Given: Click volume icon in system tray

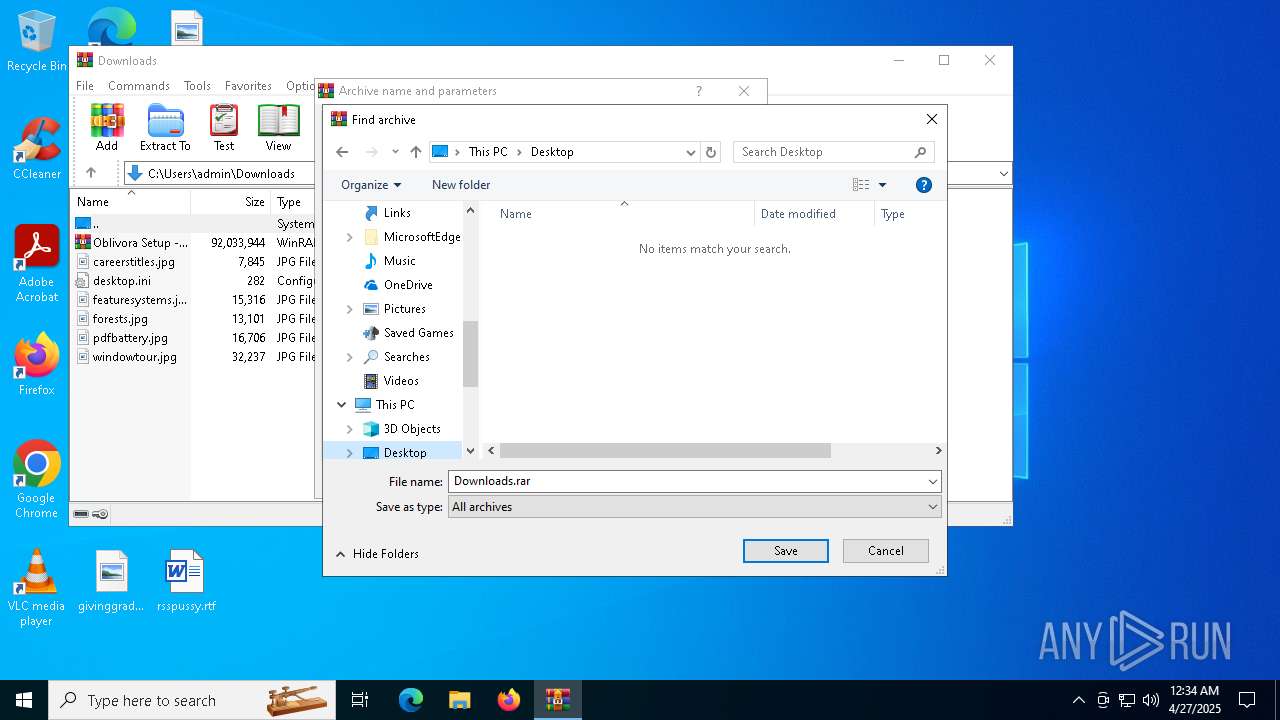Looking at the screenshot, I should [x=1151, y=700].
